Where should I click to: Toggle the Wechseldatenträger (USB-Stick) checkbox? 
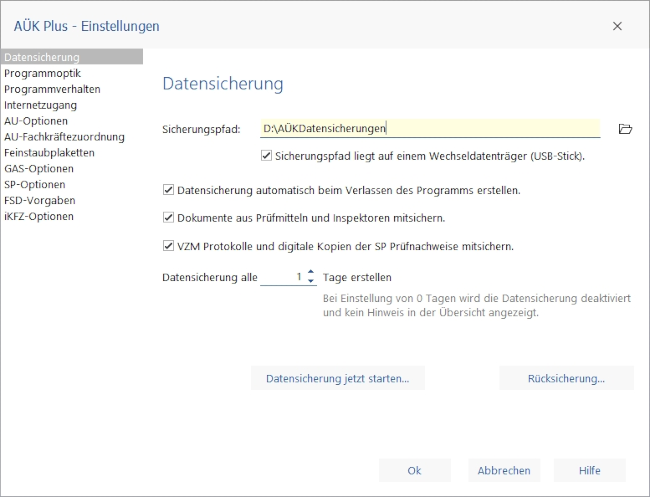pos(266,156)
